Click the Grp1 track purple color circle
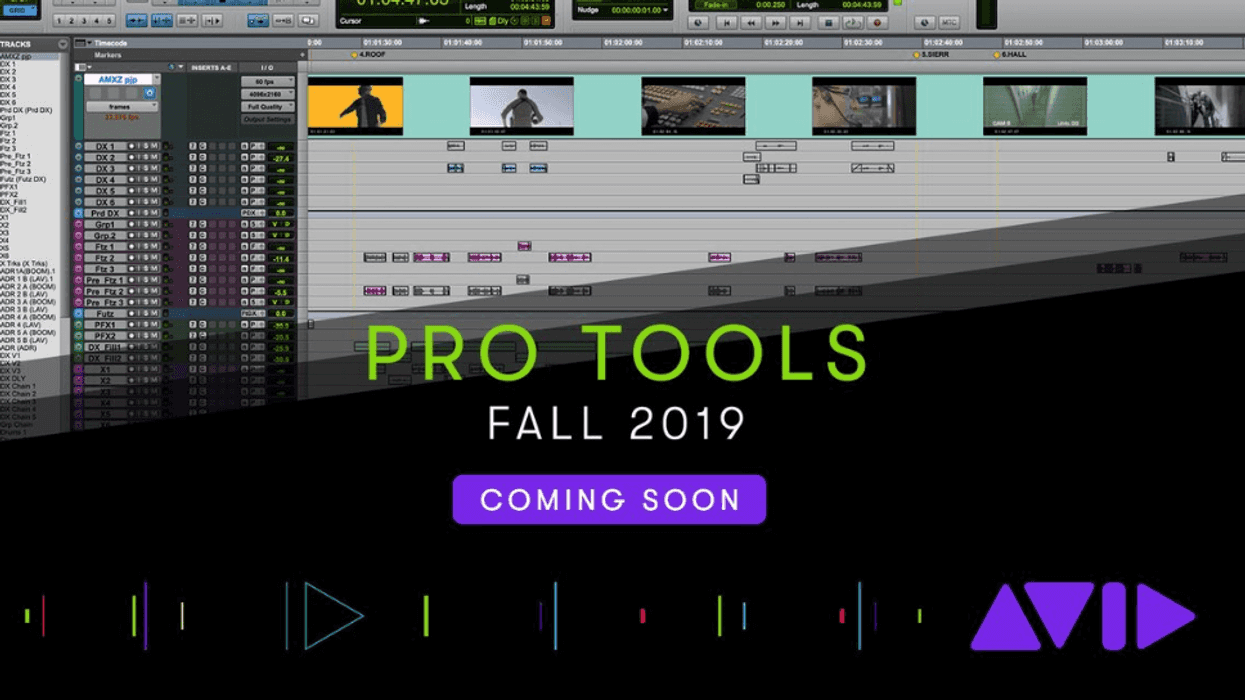1245x700 pixels. [79, 225]
